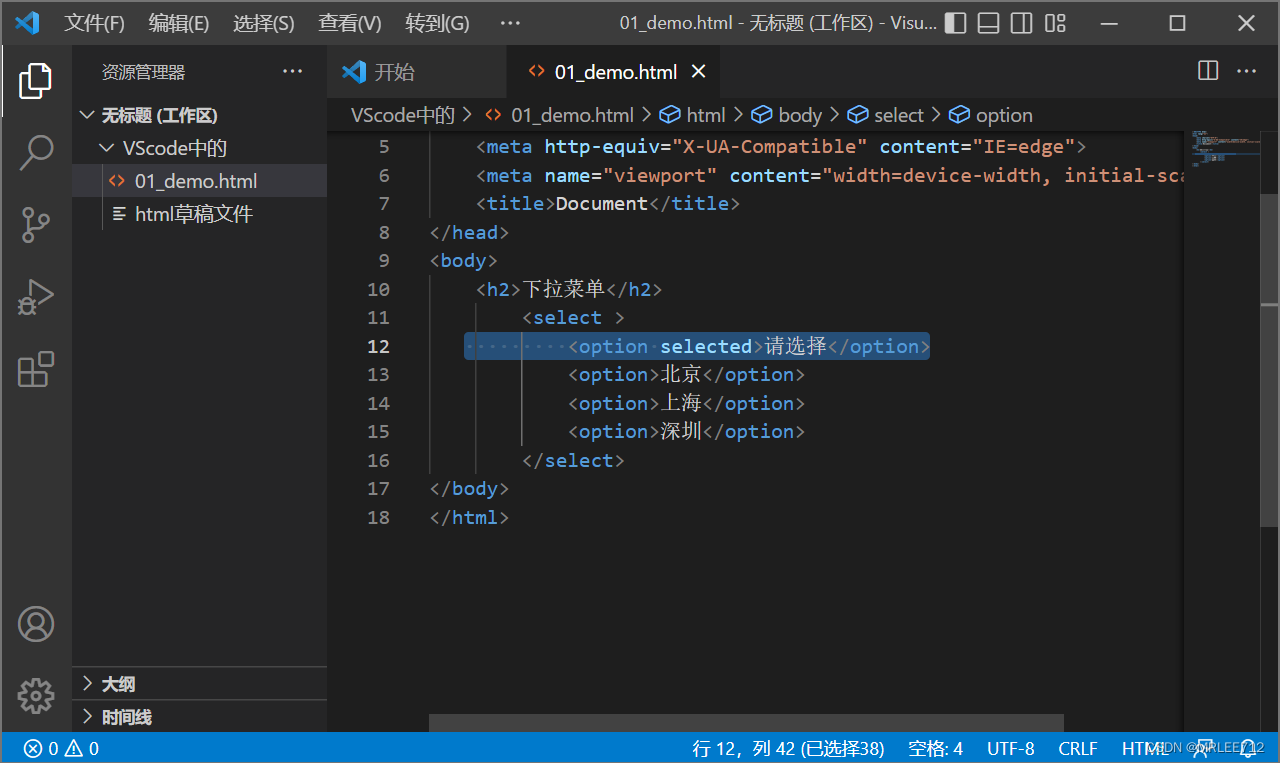Expand the 时间线 timeline section
Screen dimensions: 1280x763
point(200,717)
